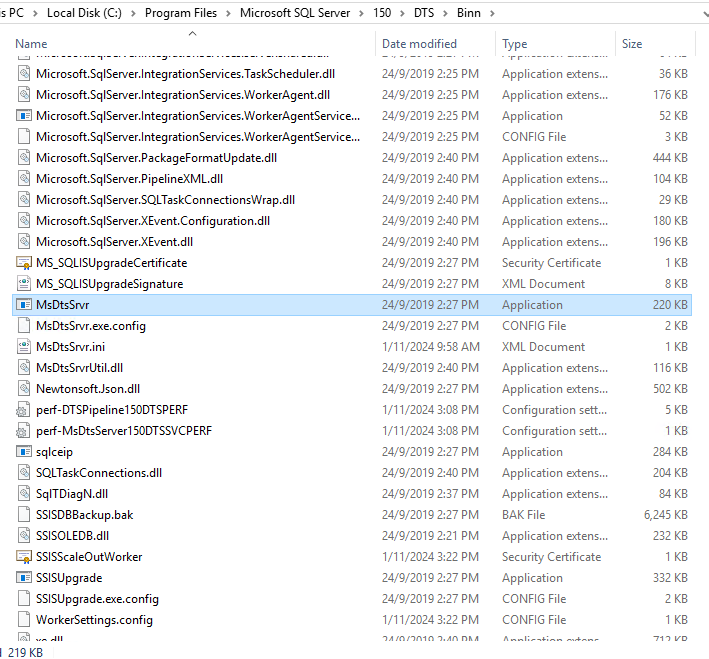Image resolution: width=709 pixels, height=659 pixels.
Task: Click the SSISUpgrade application icon
Action: click(x=24, y=578)
